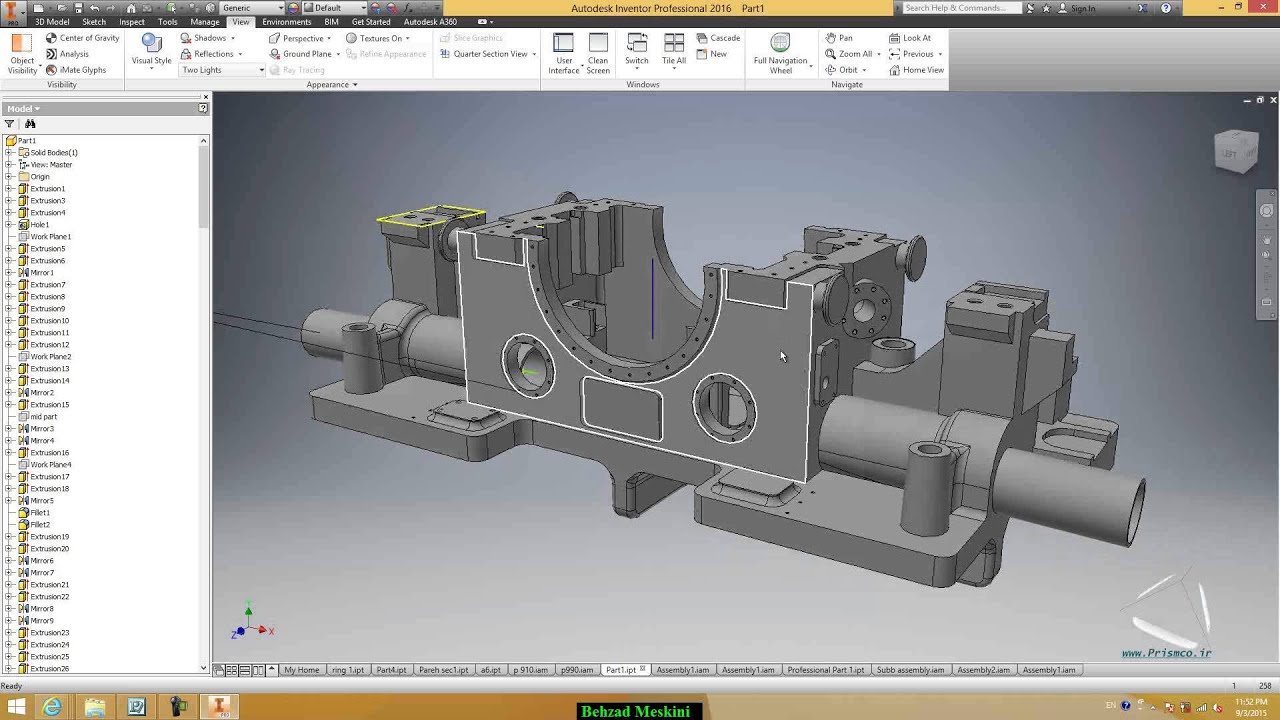Click the browser filter funnel icon
Image resolution: width=1280 pixels, height=720 pixels.
[10, 124]
